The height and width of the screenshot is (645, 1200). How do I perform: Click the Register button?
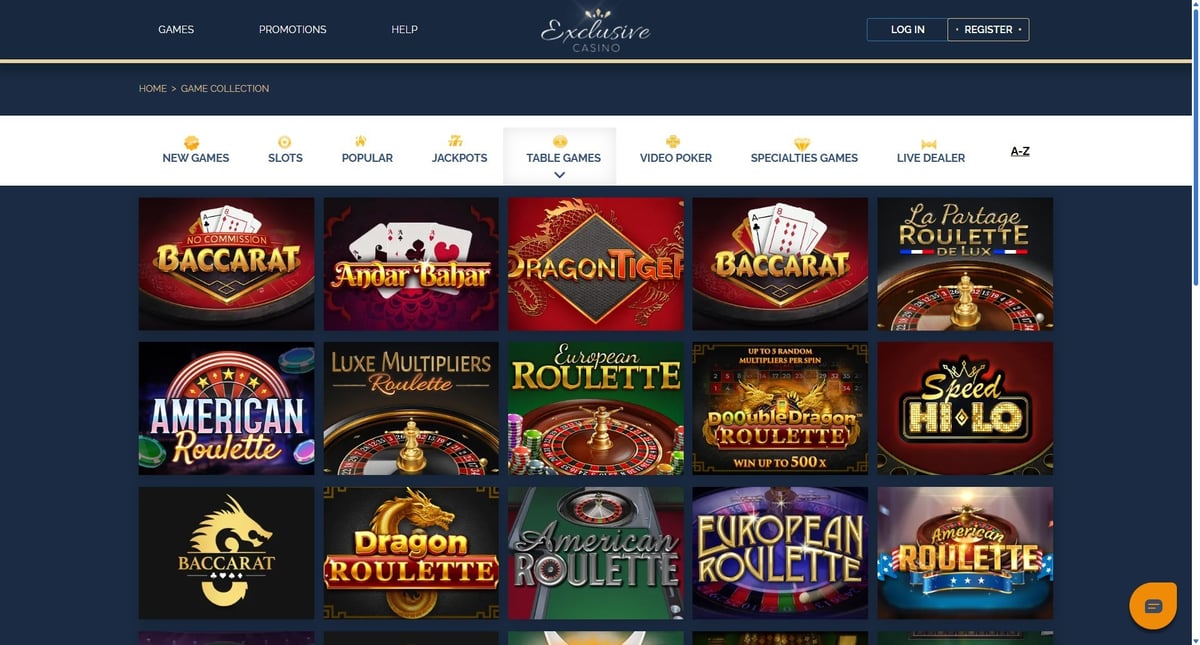click(988, 30)
